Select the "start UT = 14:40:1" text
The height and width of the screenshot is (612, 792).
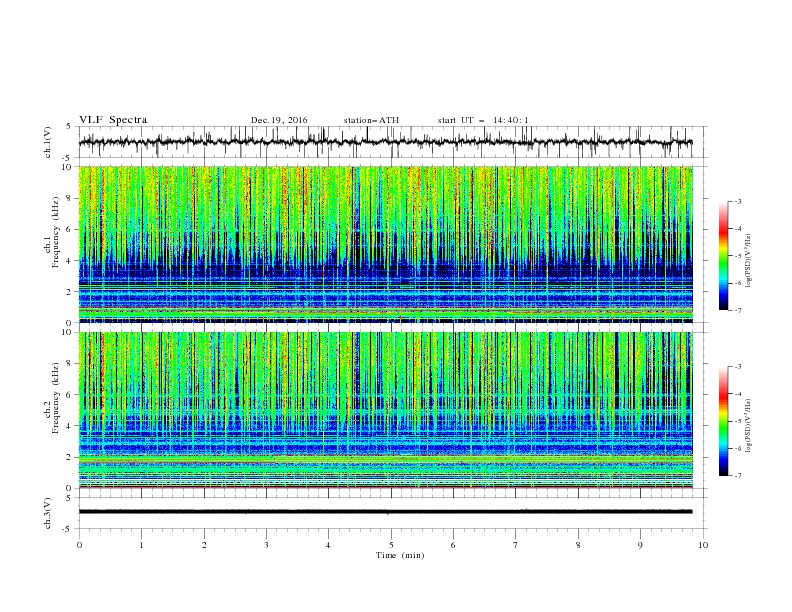pos(483,120)
